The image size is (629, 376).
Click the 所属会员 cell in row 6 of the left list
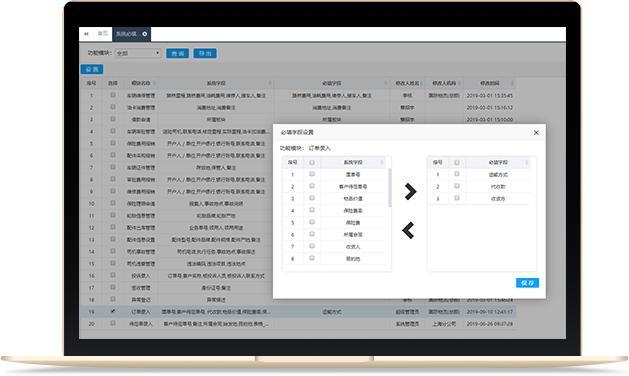(x=353, y=235)
